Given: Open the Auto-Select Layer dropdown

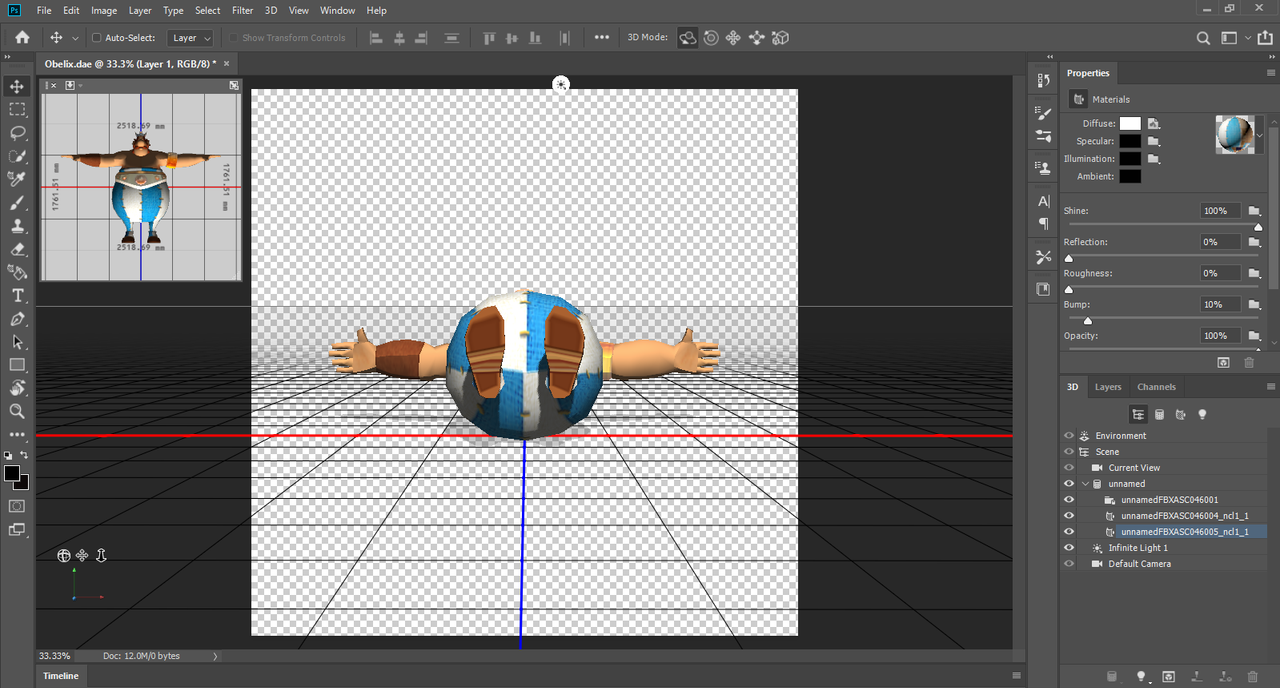Looking at the screenshot, I should tap(191, 38).
